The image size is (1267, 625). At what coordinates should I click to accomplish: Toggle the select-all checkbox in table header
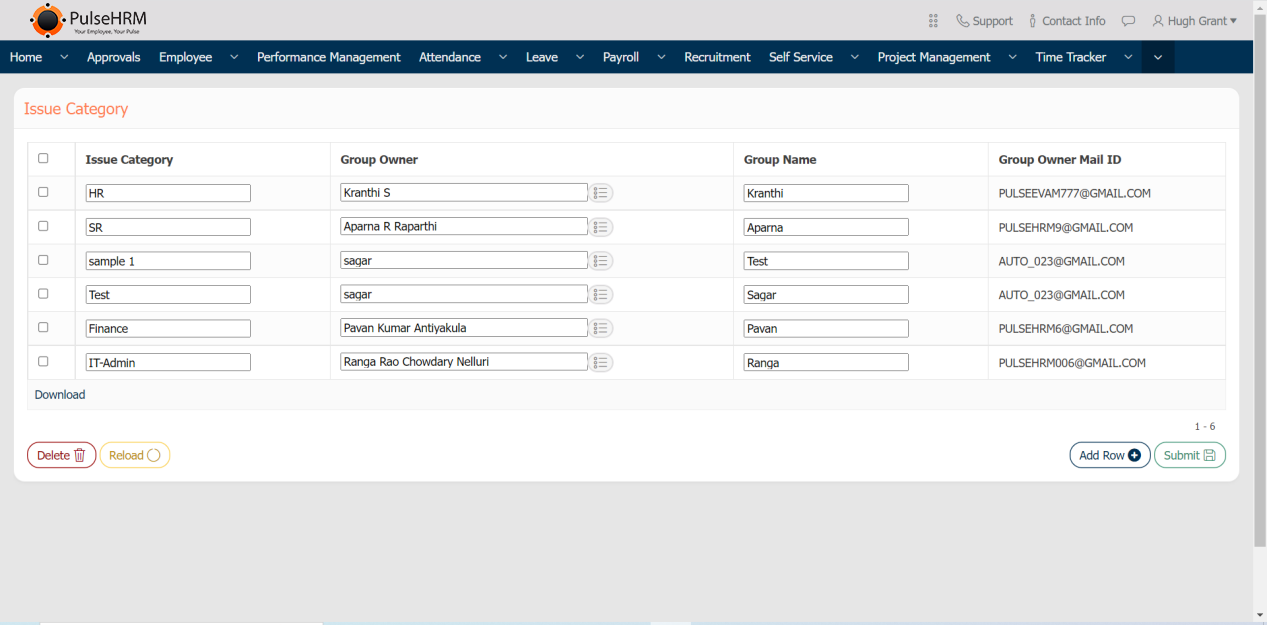click(x=43, y=158)
